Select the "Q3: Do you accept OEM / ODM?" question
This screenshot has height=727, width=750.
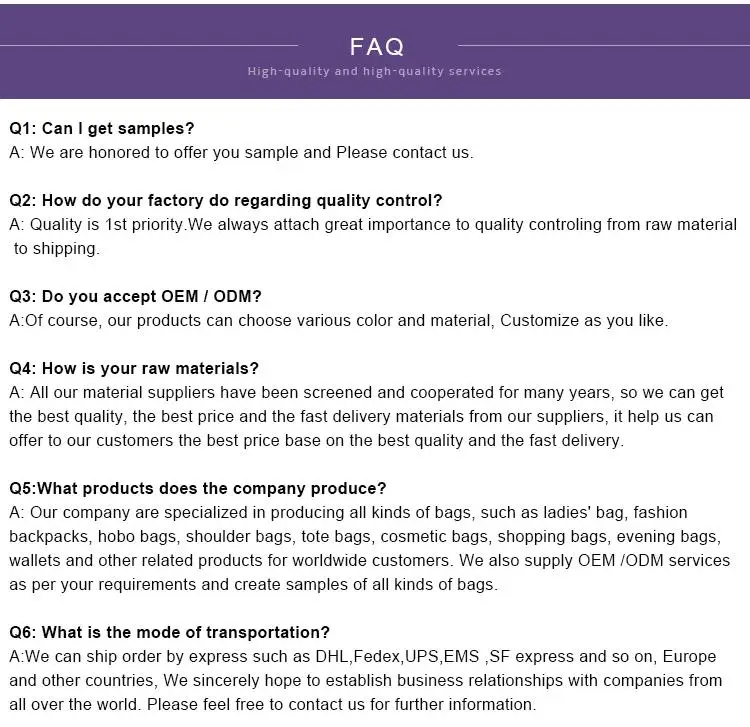[x=136, y=297]
